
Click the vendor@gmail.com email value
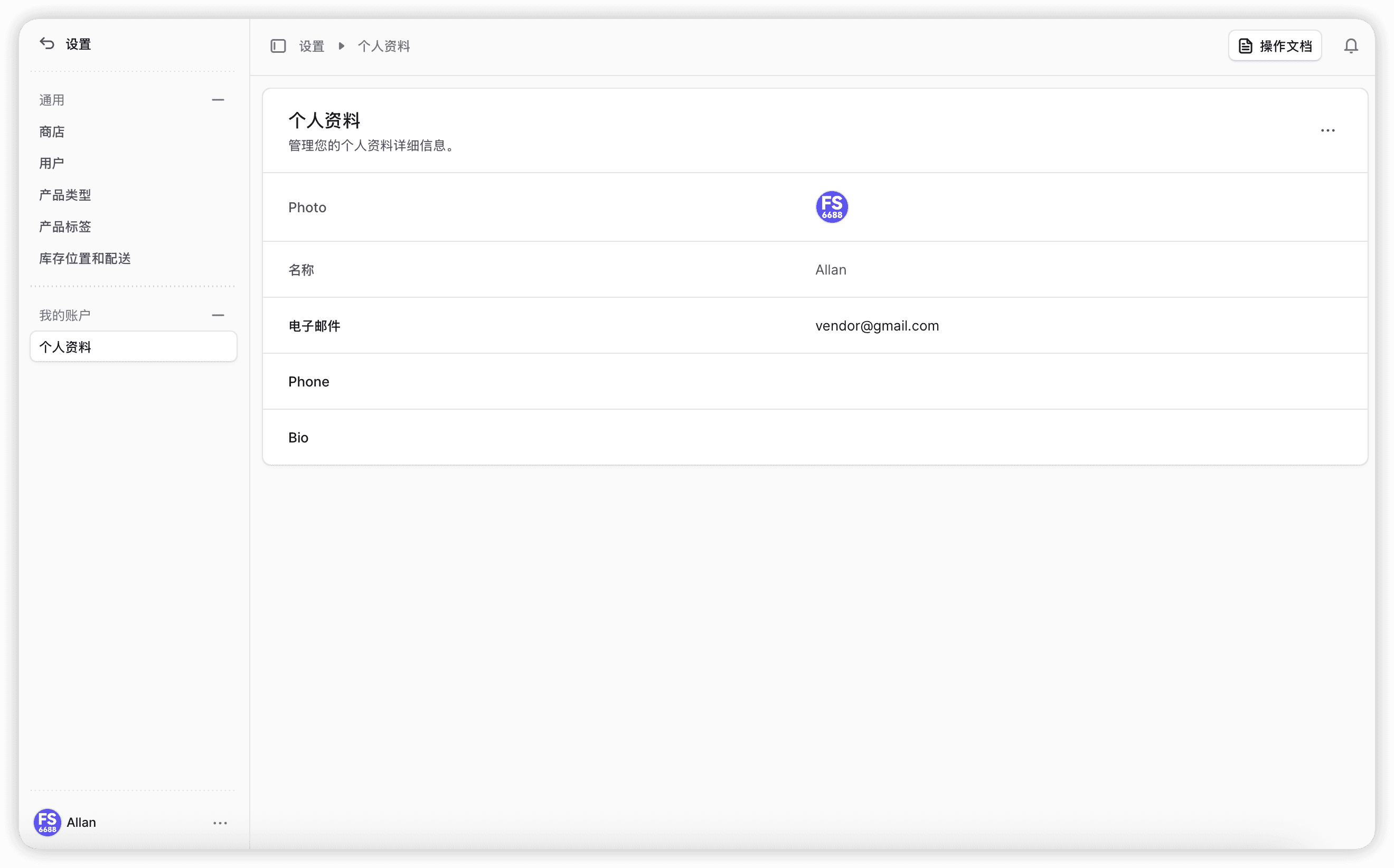coord(877,325)
